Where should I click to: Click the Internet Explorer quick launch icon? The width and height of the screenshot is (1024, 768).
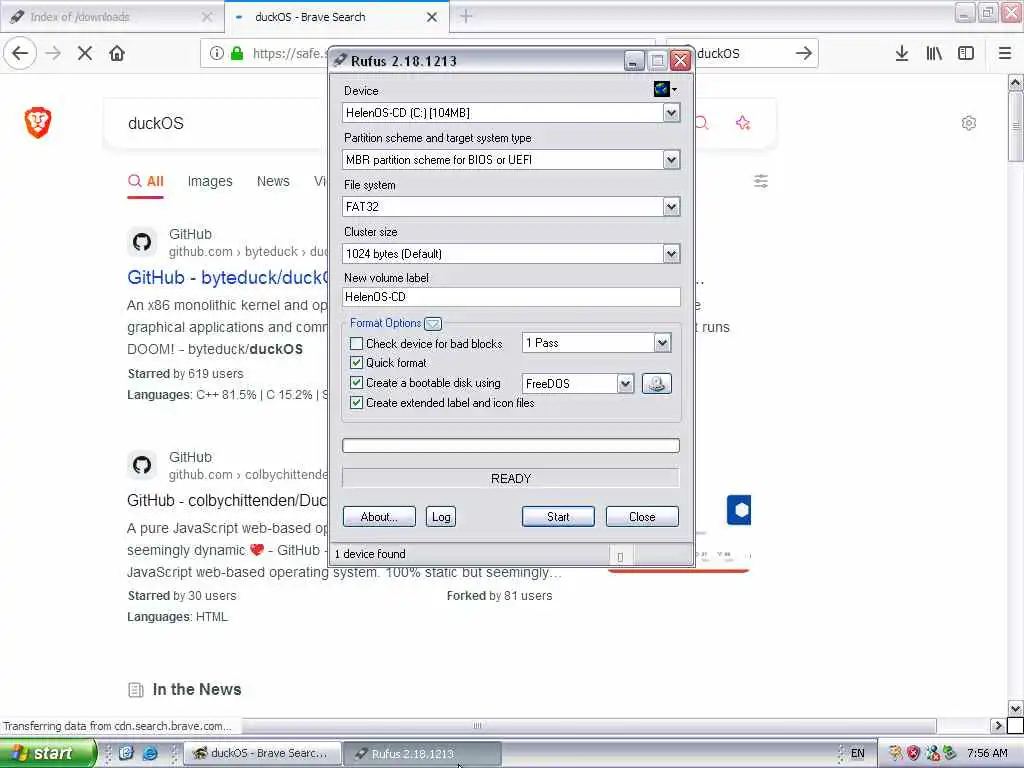point(150,753)
